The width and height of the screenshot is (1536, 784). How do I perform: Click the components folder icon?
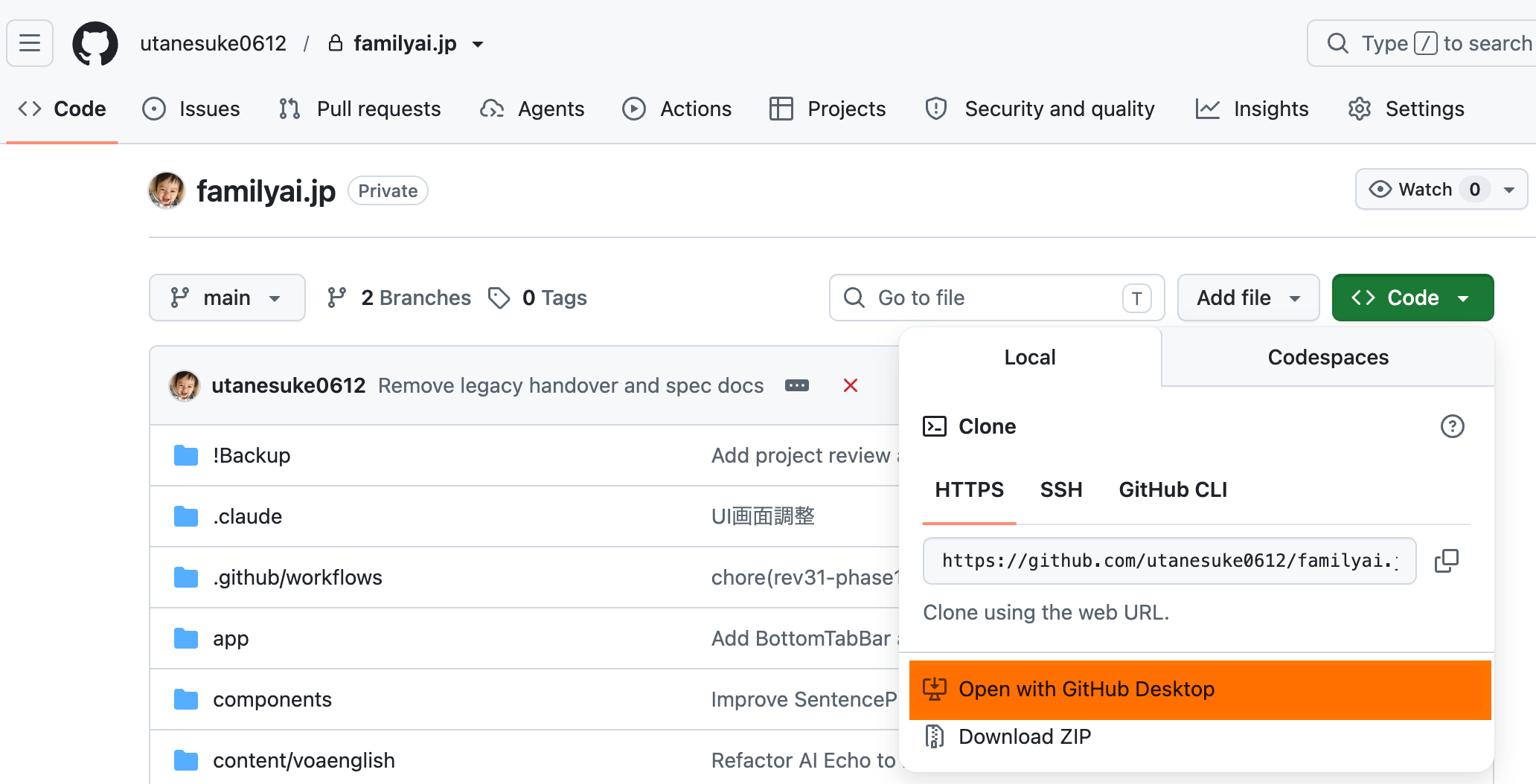(186, 699)
